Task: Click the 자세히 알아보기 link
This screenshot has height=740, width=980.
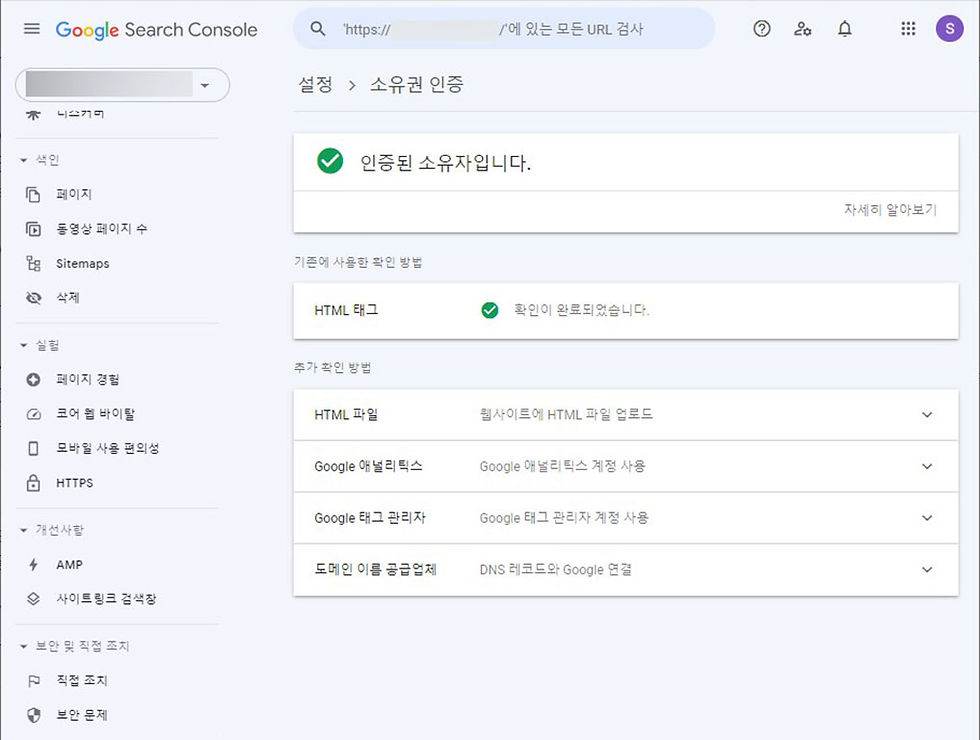Action: [x=890, y=209]
